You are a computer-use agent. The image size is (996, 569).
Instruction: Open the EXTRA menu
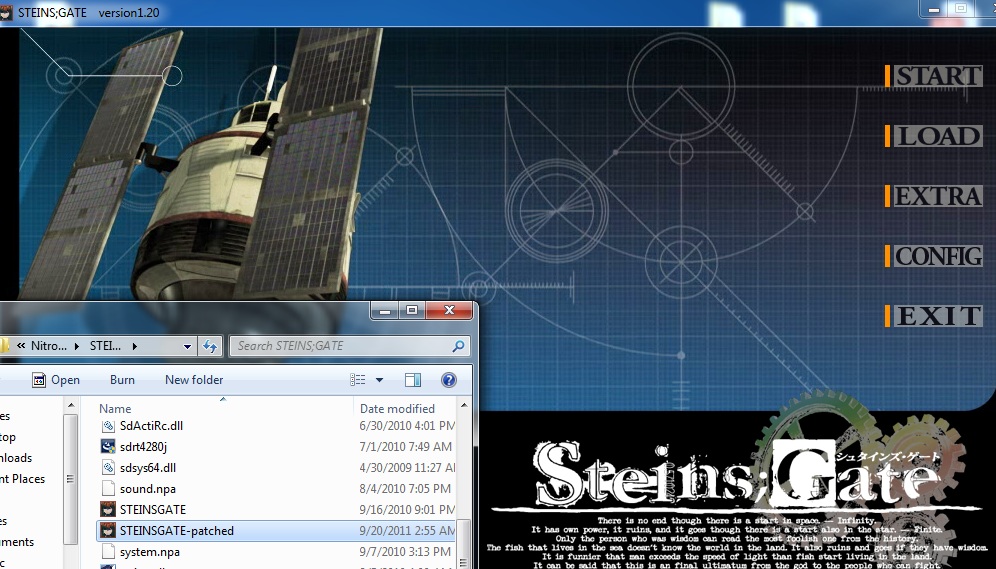[938, 196]
